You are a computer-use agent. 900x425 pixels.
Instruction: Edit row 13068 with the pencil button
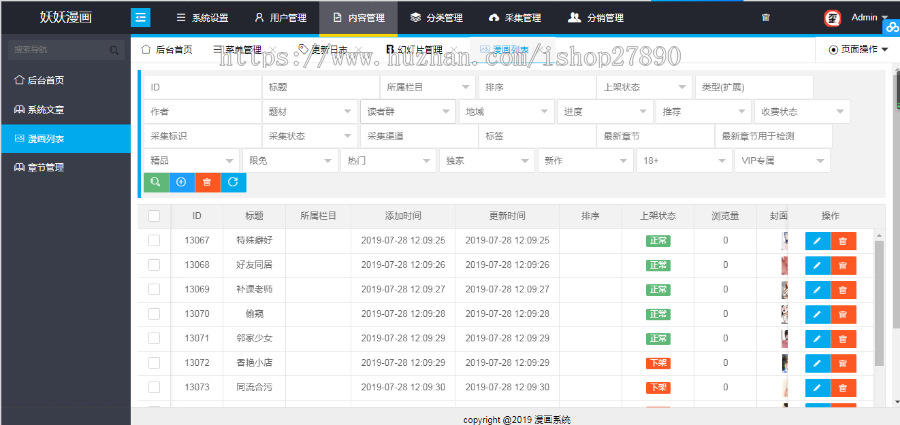pos(817,265)
